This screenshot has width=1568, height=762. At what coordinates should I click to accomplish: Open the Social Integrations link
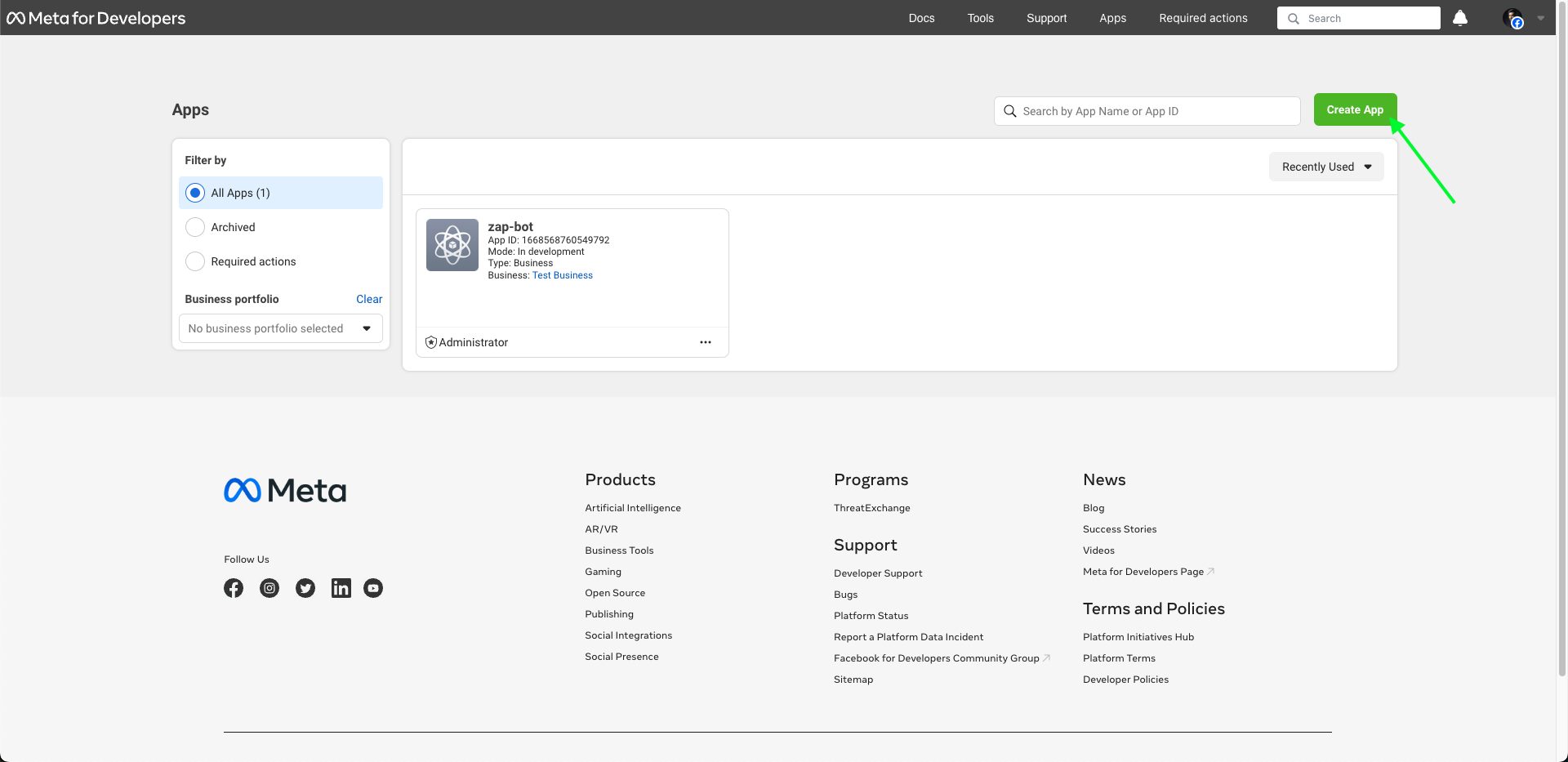click(629, 635)
